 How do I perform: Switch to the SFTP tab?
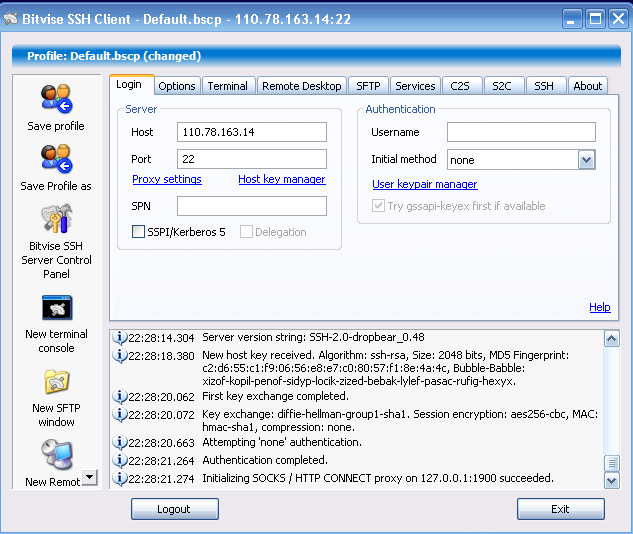pos(368,86)
